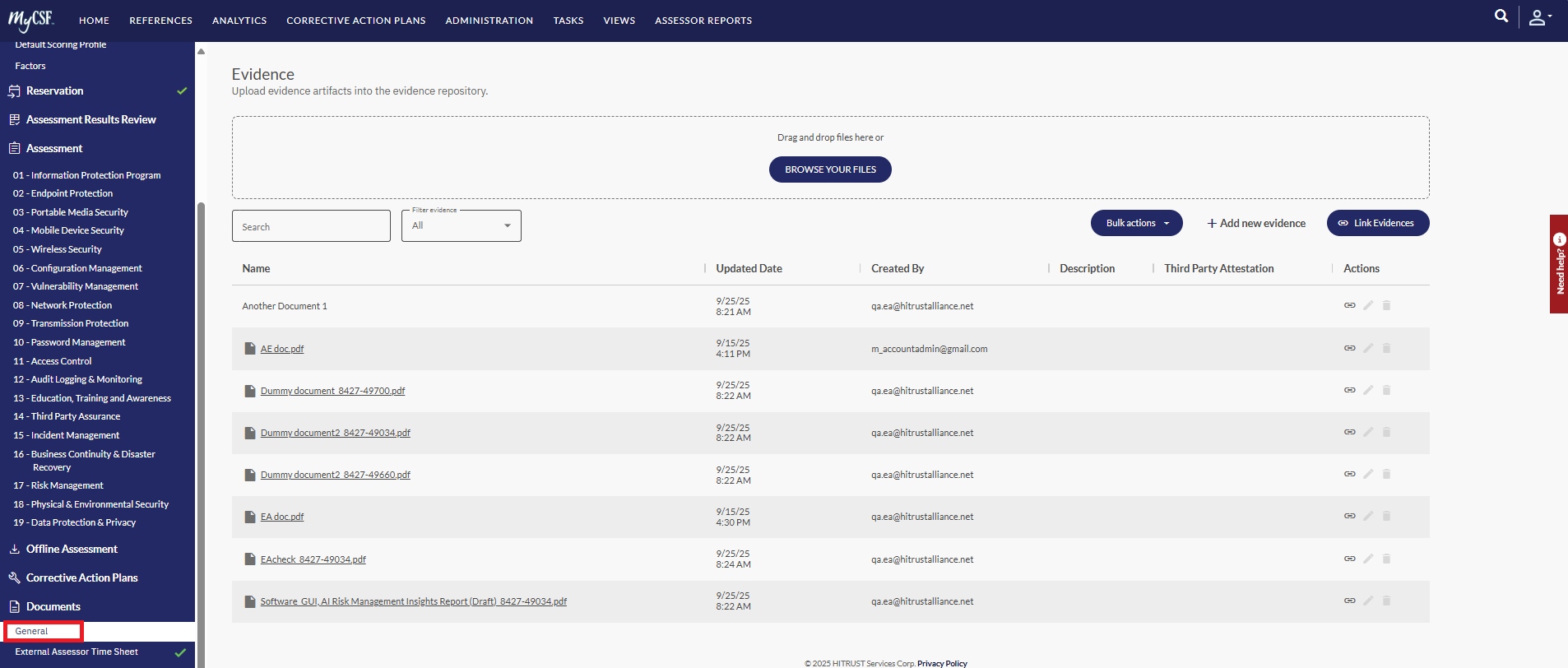
Task: Click the Need help? side tab
Action: pos(1559,264)
